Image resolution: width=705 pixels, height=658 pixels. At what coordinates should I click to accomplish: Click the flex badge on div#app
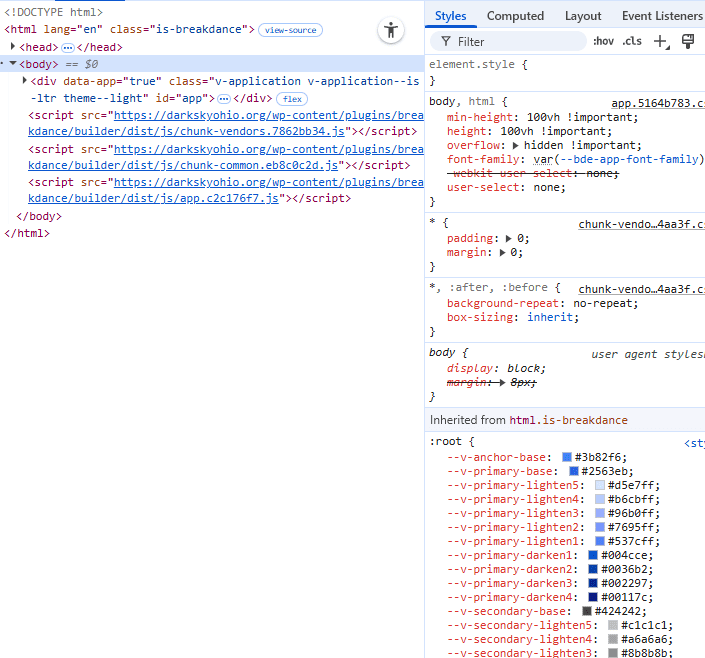(292, 99)
